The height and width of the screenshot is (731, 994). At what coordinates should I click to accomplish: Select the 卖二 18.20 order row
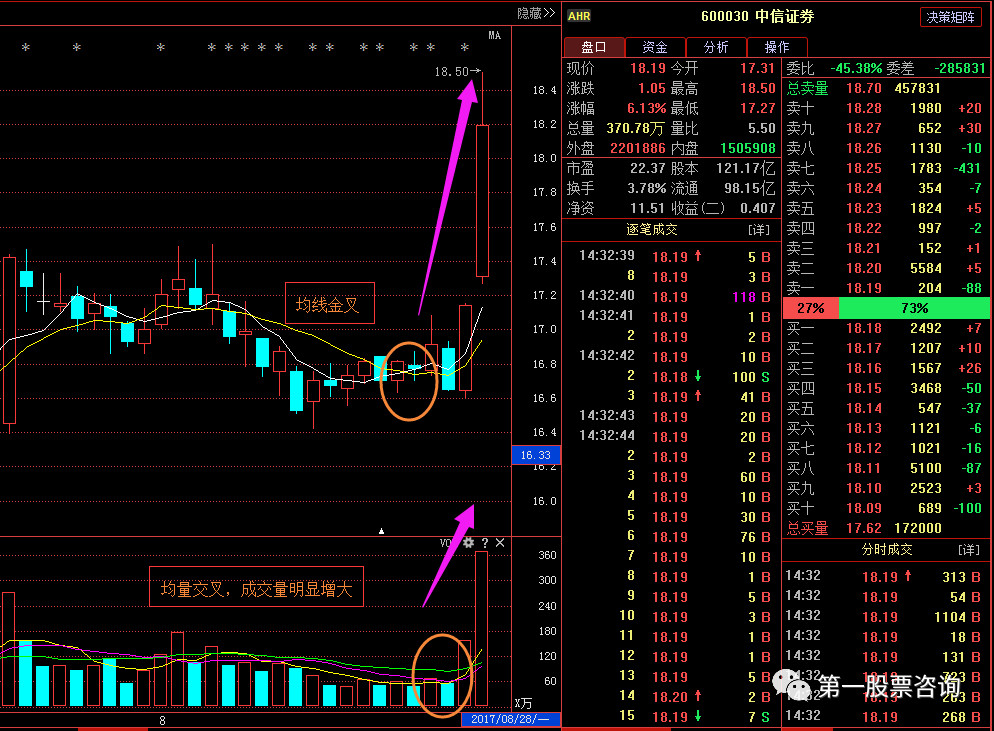885,268
